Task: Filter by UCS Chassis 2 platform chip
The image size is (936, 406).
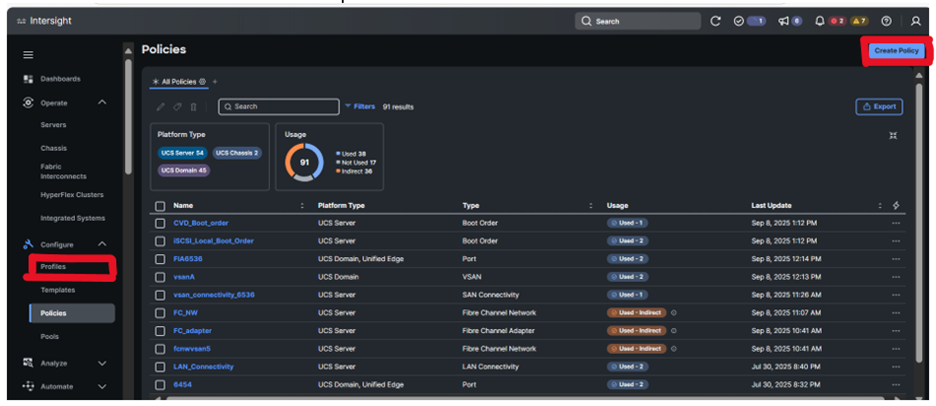Action: pos(237,153)
